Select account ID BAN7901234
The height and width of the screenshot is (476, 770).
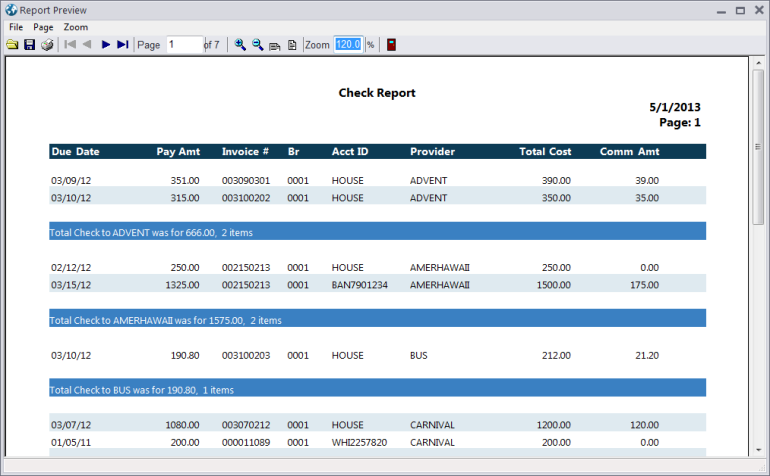pos(359,285)
